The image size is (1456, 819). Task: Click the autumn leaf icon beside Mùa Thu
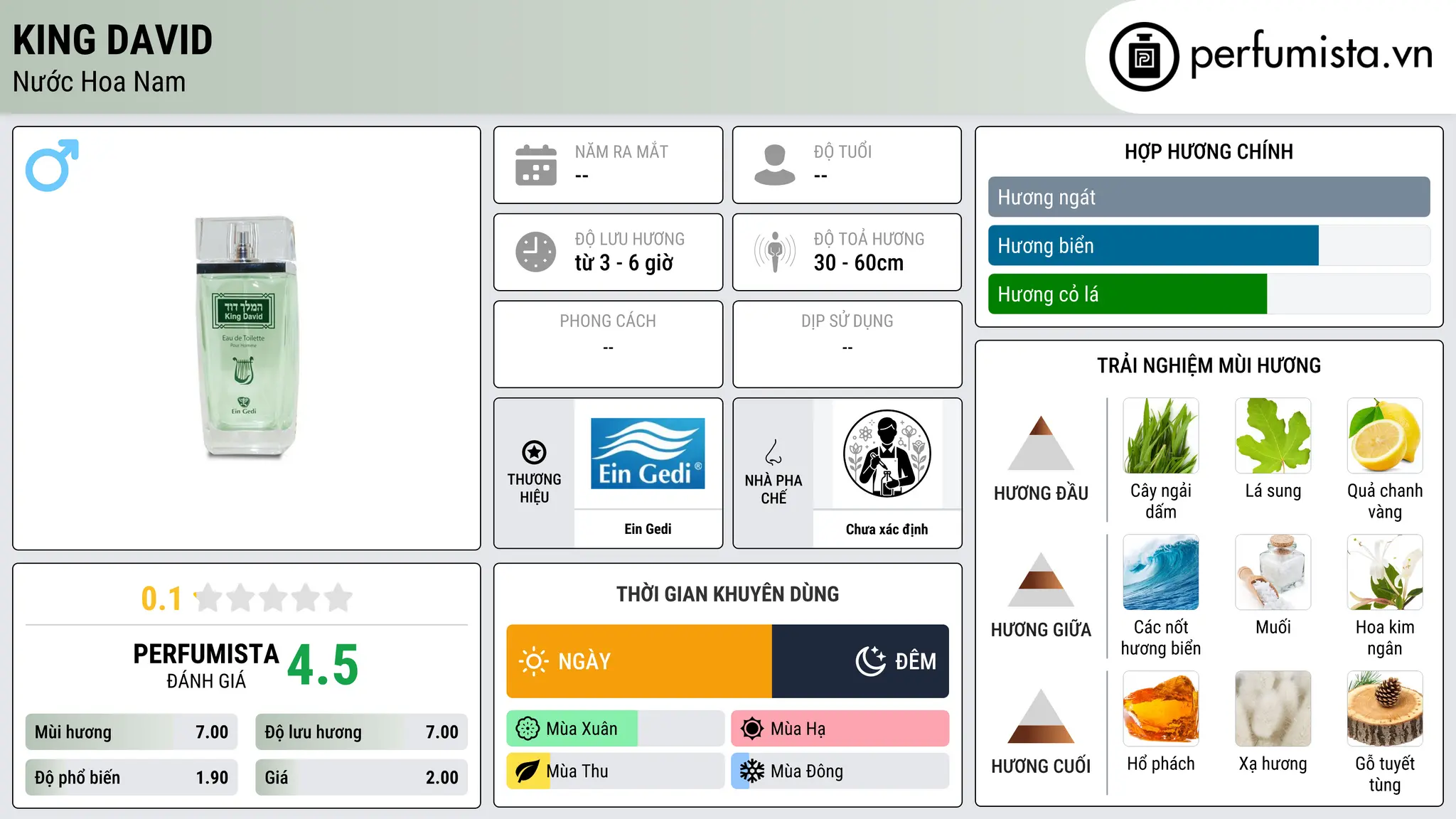tap(528, 771)
